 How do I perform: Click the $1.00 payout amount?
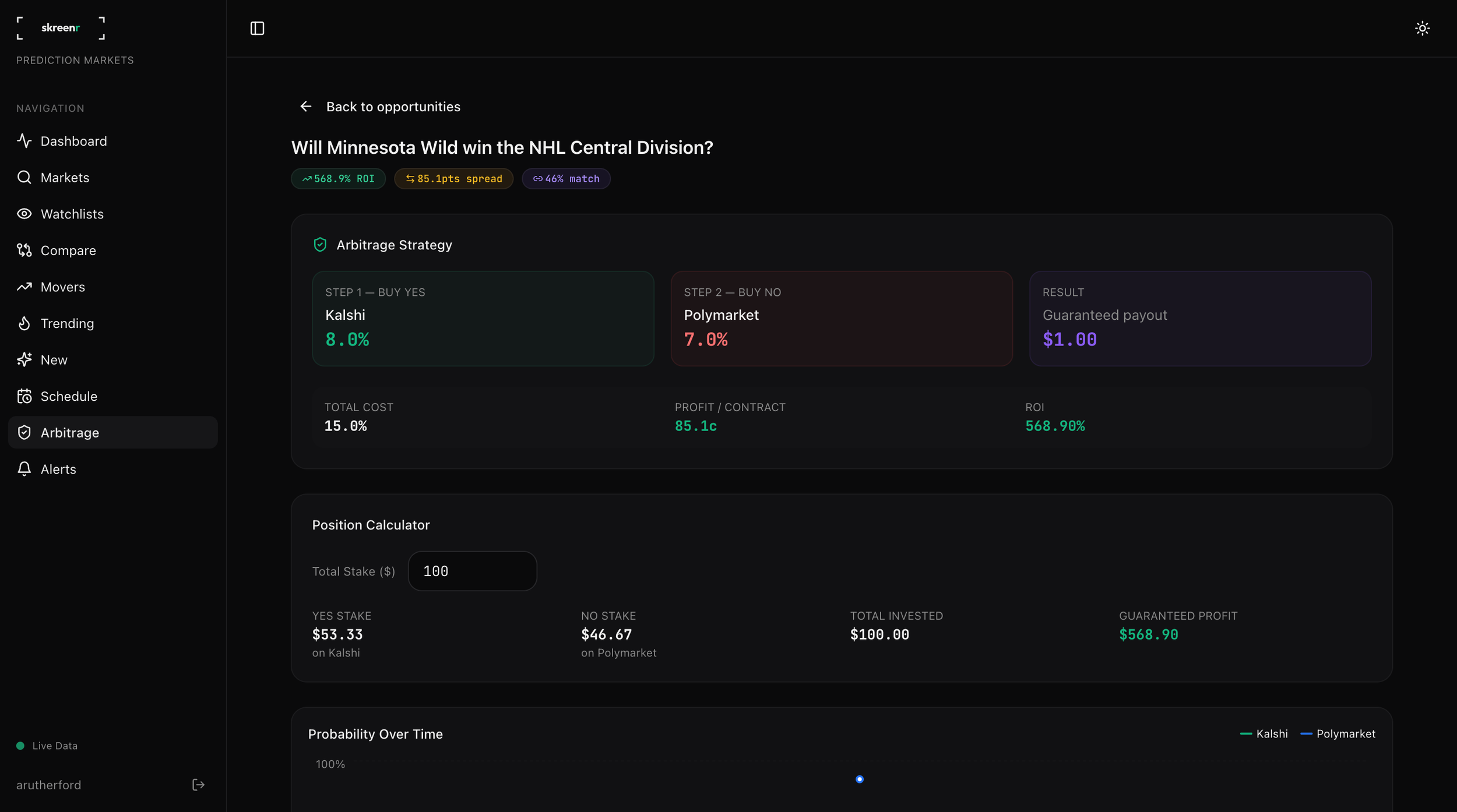(x=1069, y=339)
